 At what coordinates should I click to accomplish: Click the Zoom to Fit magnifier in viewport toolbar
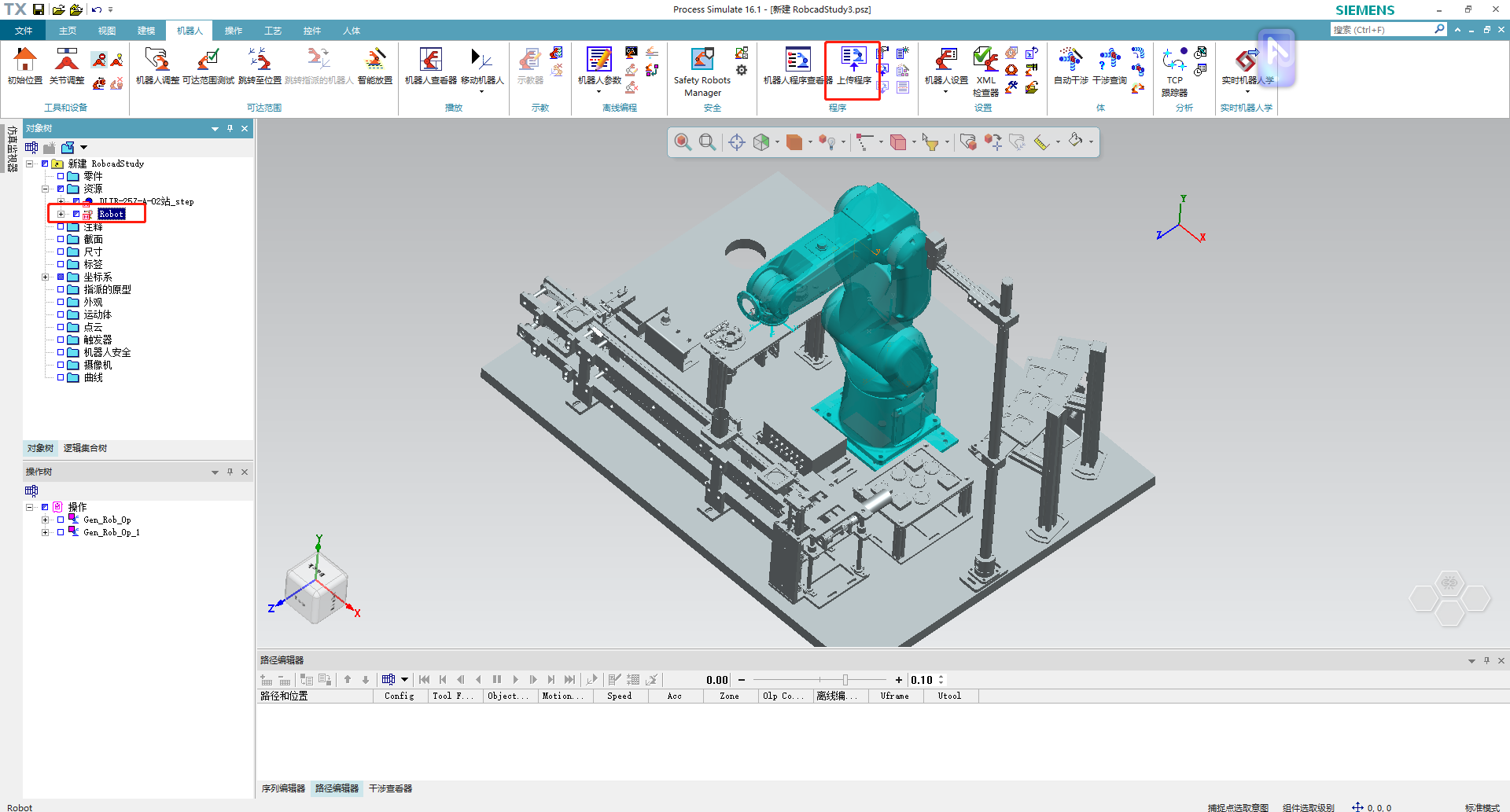coord(683,141)
